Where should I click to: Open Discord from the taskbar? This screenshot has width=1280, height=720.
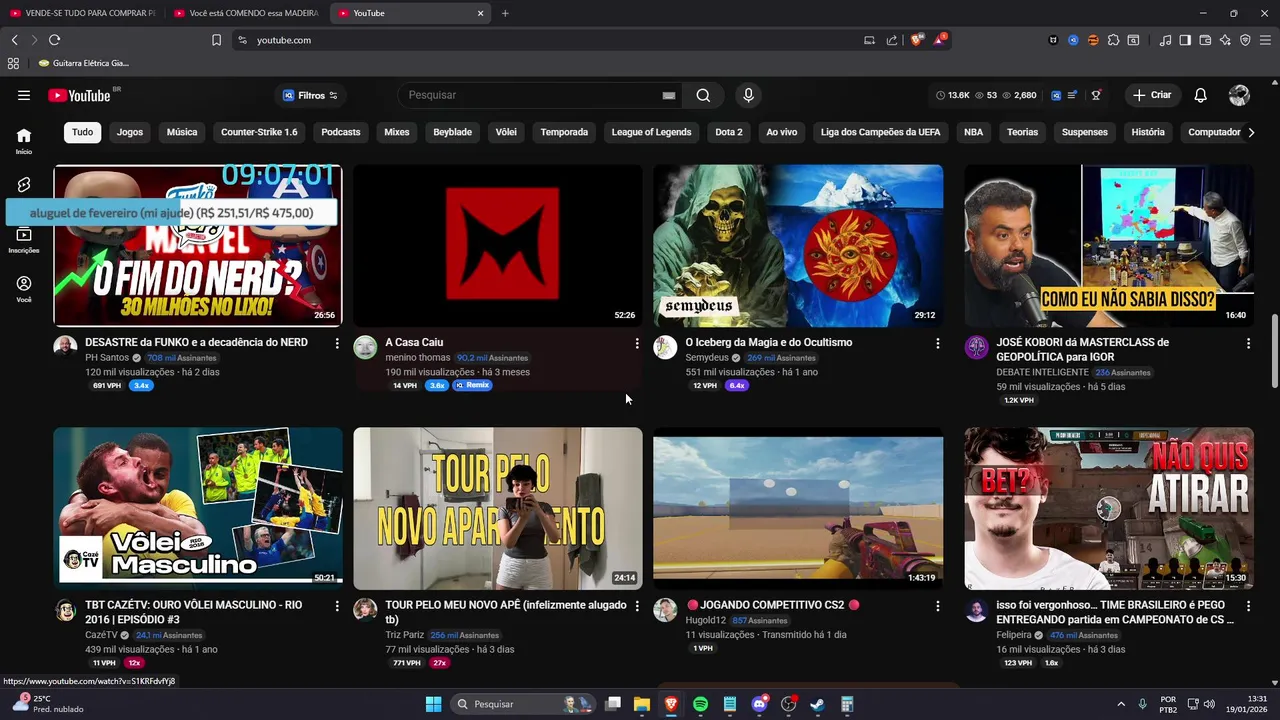pyautogui.click(x=759, y=704)
